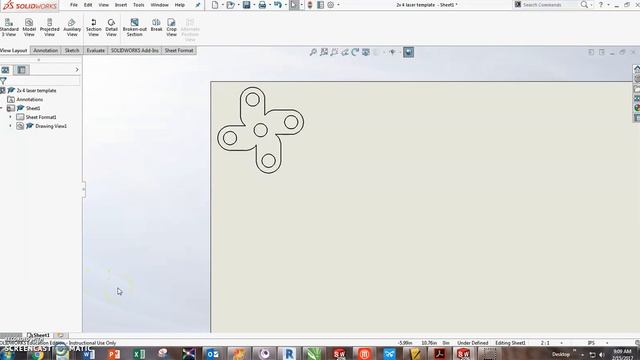
Task: Open PowerPoint from the taskbar
Action: (x=114, y=353)
